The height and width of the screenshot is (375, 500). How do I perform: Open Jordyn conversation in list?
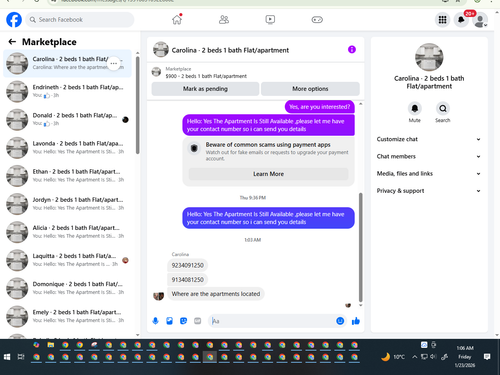[x=67, y=204]
